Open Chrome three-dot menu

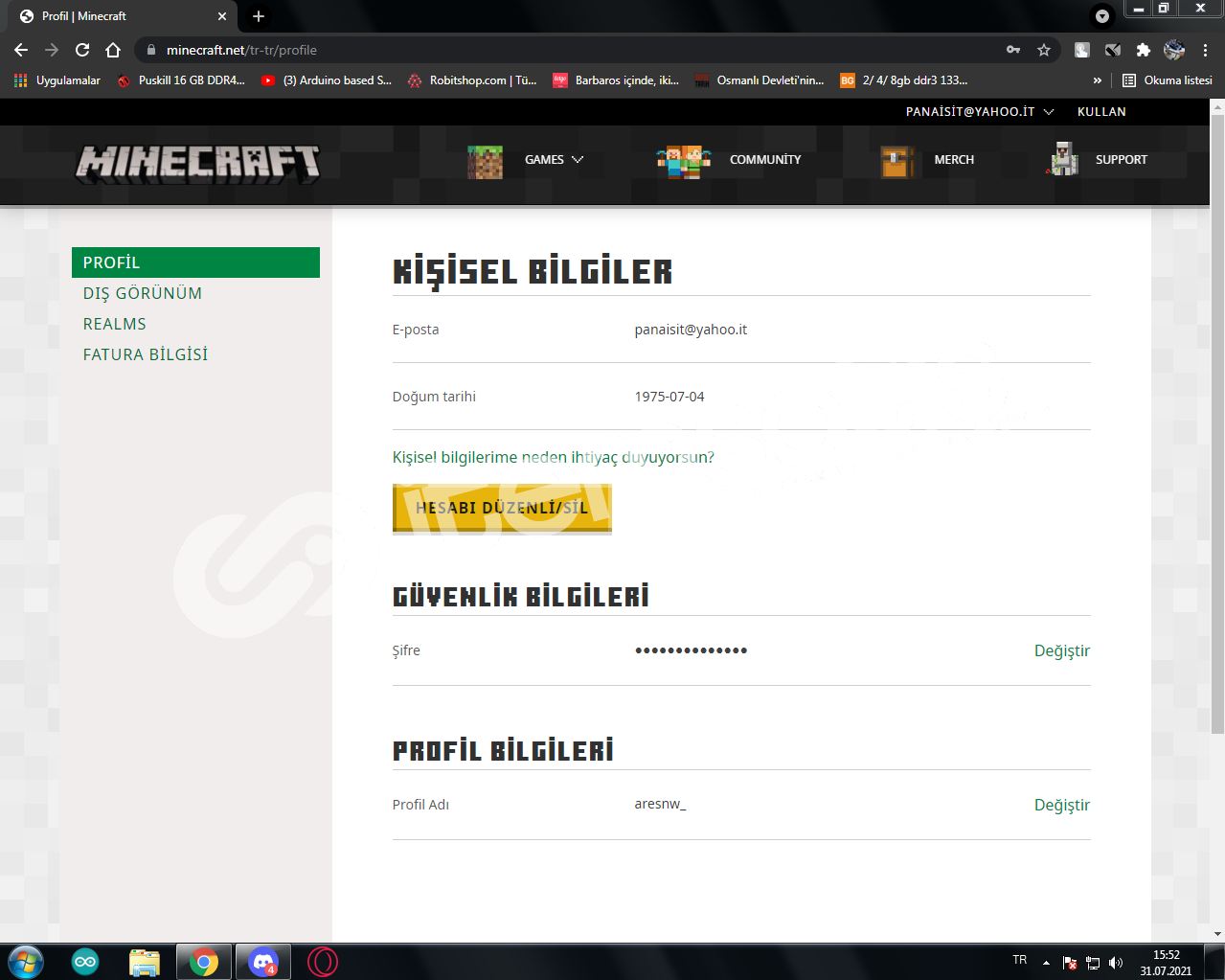click(1206, 50)
